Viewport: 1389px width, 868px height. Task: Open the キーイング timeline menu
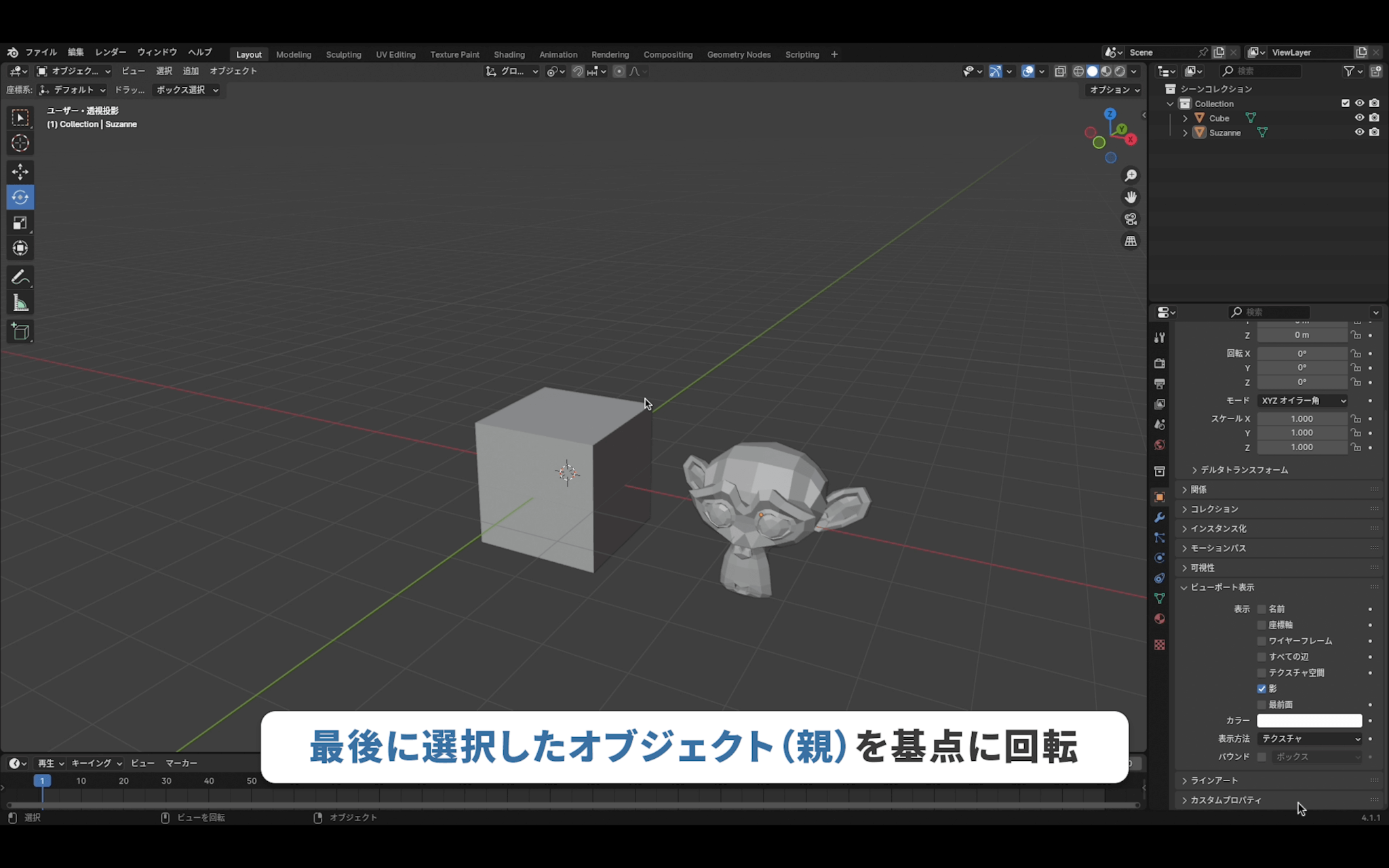point(96,763)
